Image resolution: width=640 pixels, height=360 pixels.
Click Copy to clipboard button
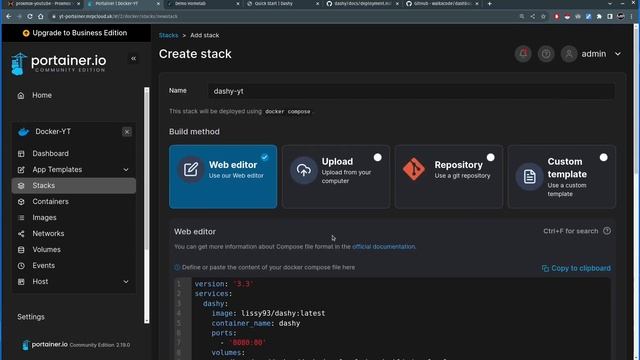(576, 268)
